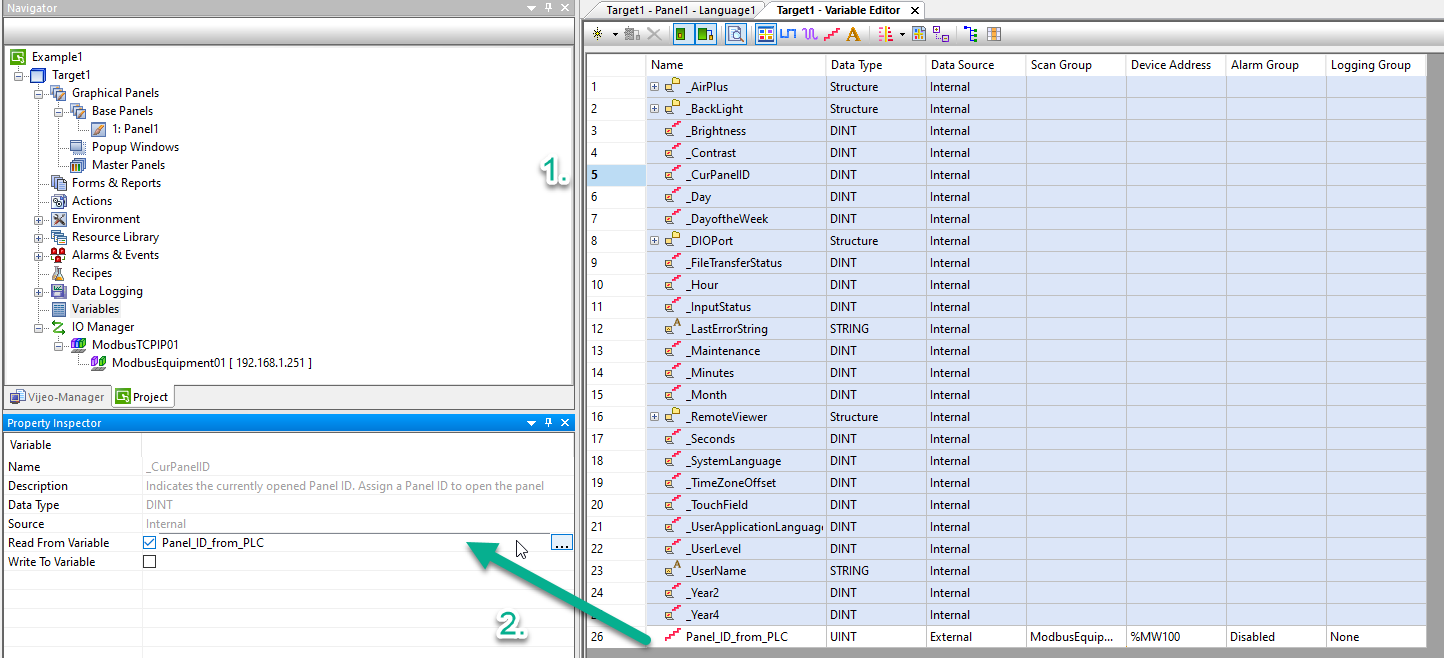Click the blue tree view toolbar icon
The image size is (1444, 658).
tap(971, 34)
